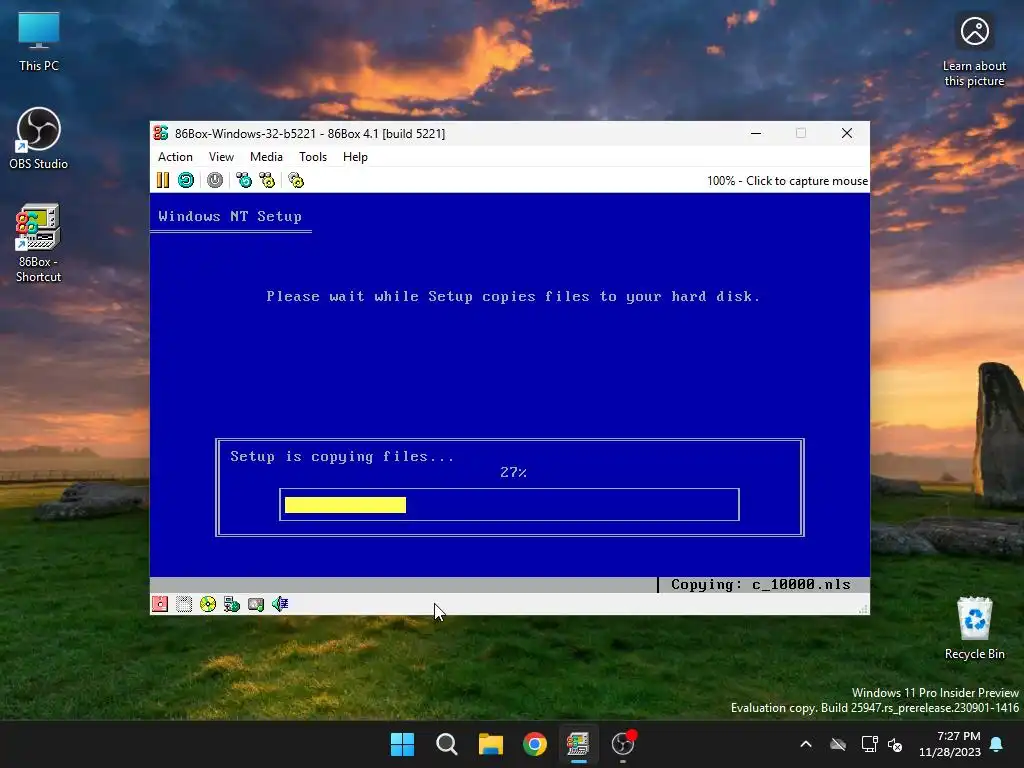Click the hard disk status bar icon
1024x768 pixels.
[256, 604]
